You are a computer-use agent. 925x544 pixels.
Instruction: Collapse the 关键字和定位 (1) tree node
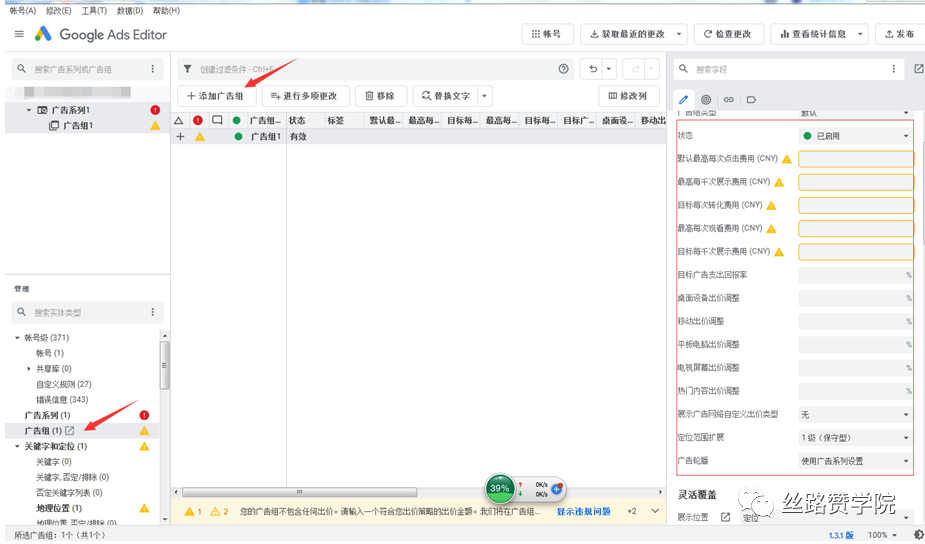(x=17, y=446)
